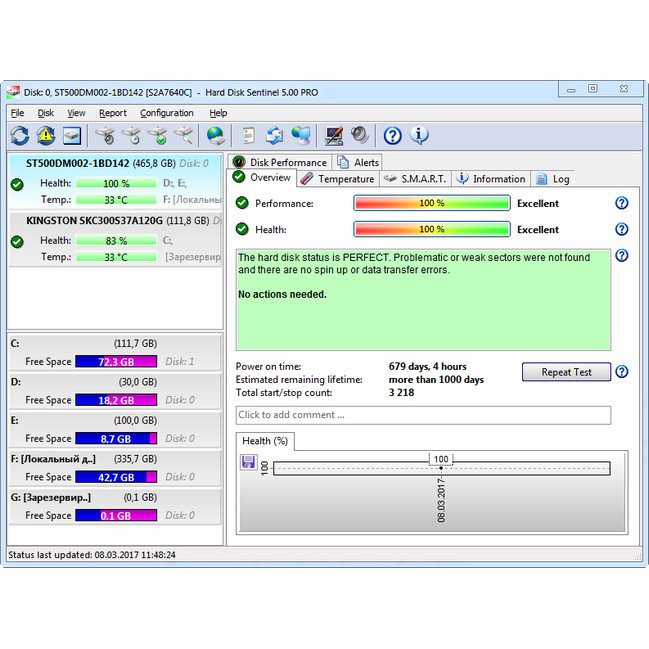Click the comment input field
This screenshot has height=649, width=649.
pyautogui.click(x=422, y=415)
